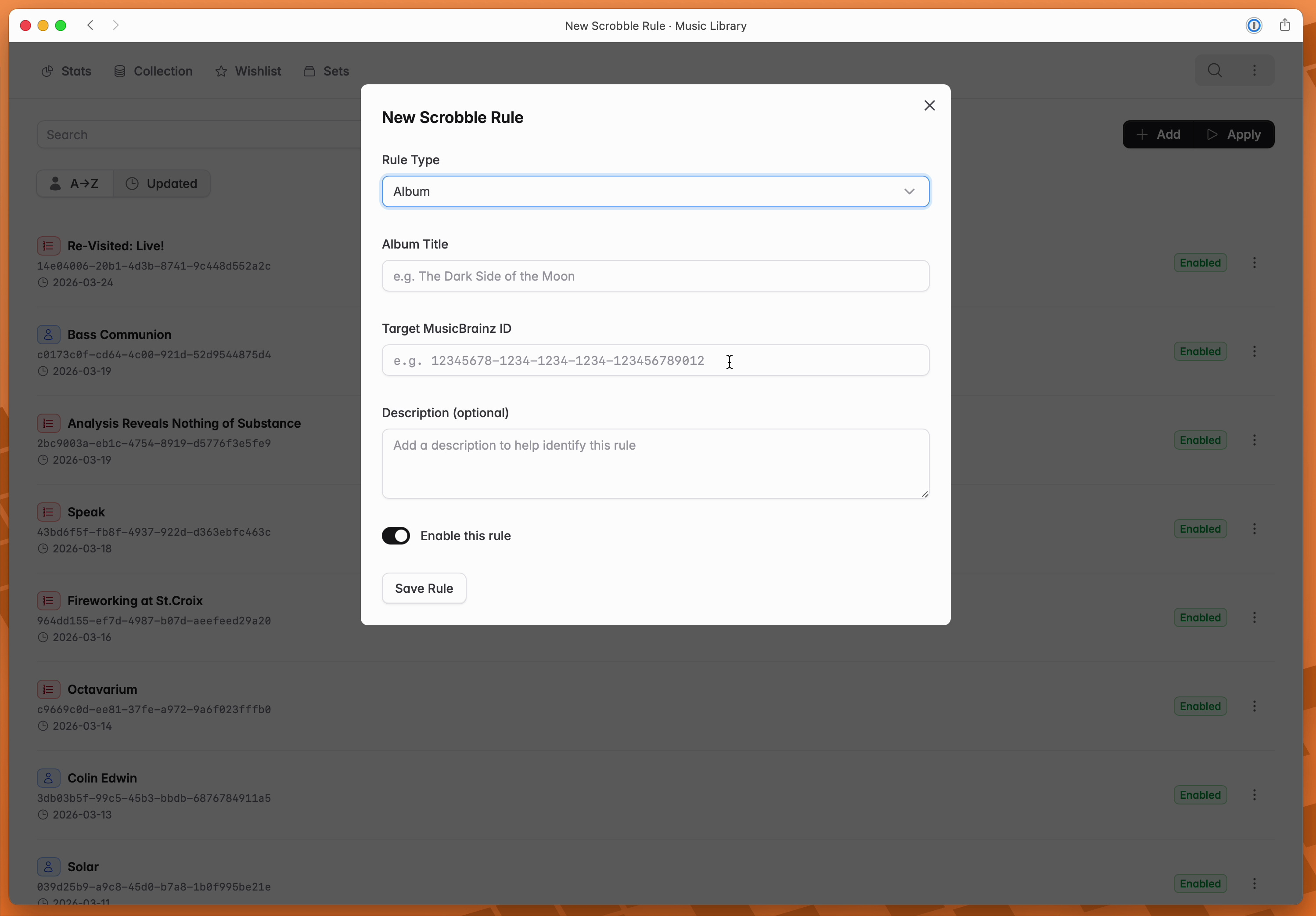Screen dimensions: 1316x916
Task: Expand options for Solar rule
Action: point(1254,884)
